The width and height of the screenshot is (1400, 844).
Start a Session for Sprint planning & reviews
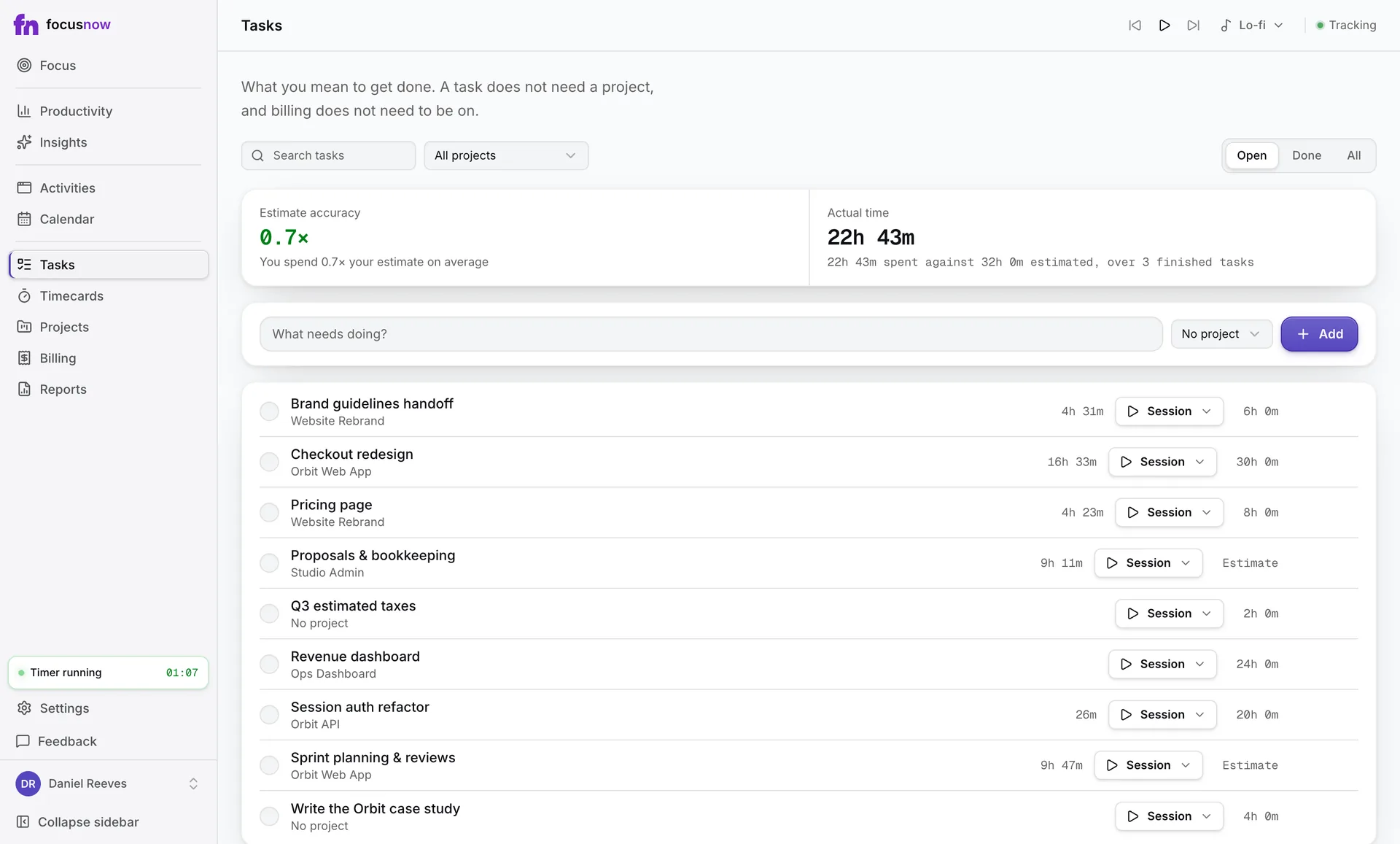[1148, 765]
